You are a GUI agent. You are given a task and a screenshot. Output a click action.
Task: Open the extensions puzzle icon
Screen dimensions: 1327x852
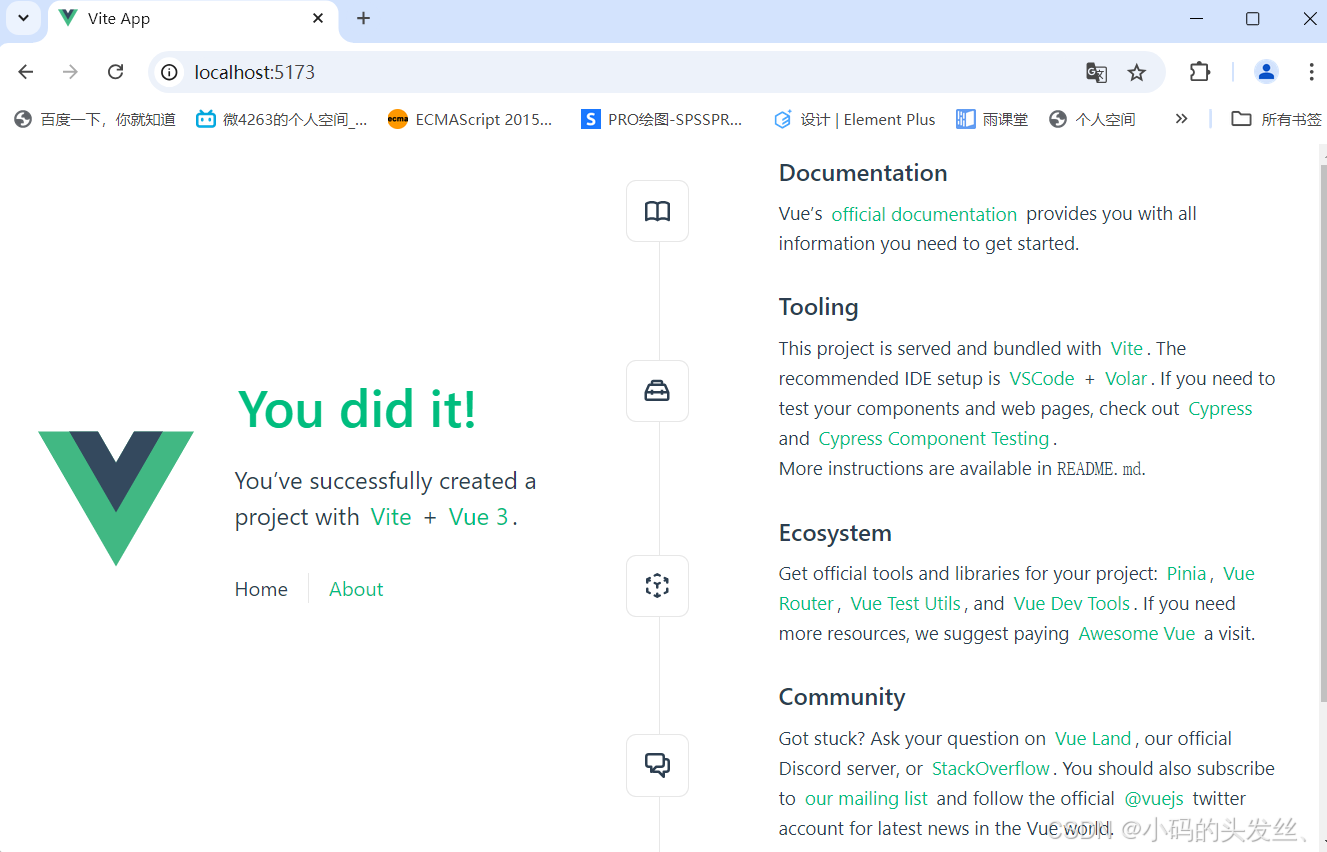1199,72
